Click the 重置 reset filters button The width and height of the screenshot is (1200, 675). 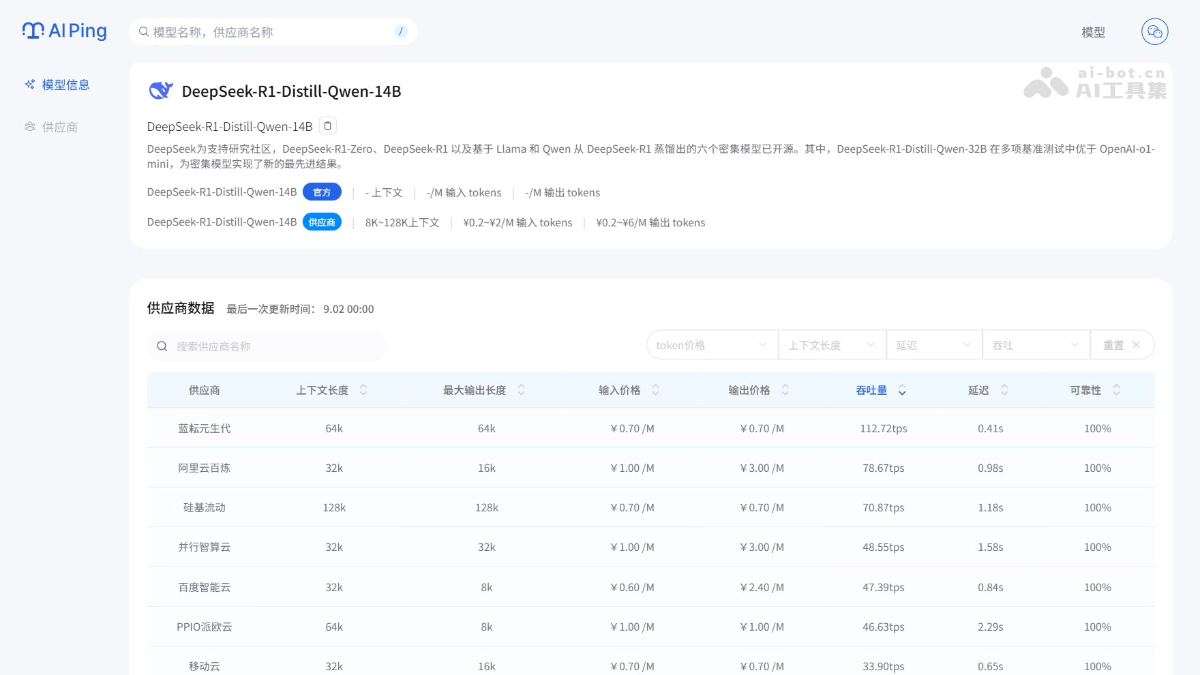1121,345
